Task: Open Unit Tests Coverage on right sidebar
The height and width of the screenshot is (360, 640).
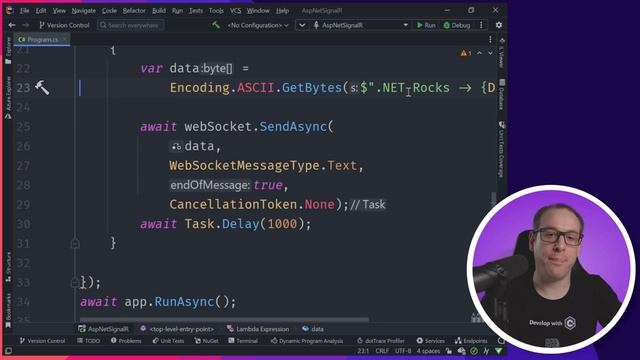Action: (x=502, y=149)
